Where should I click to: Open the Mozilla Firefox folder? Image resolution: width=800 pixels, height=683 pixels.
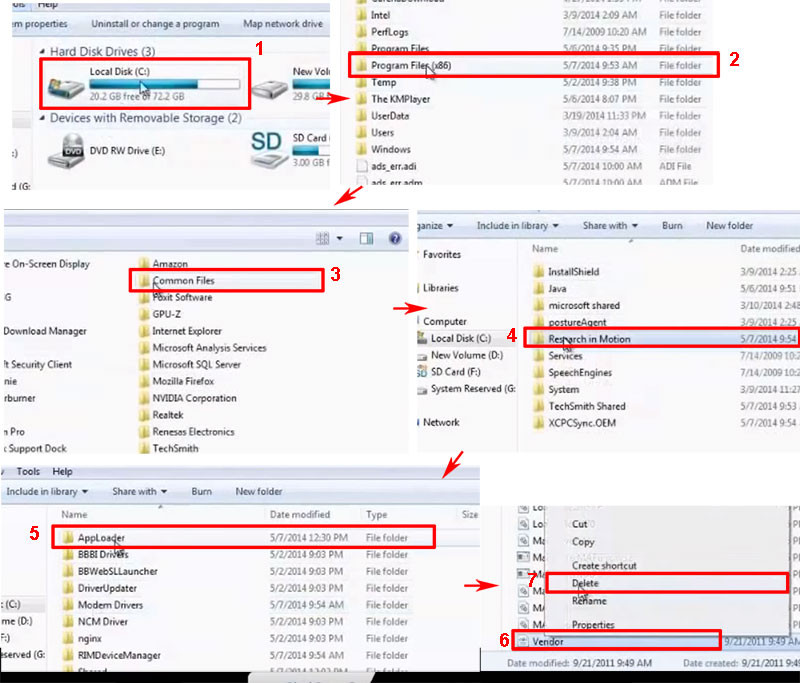(183, 380)
